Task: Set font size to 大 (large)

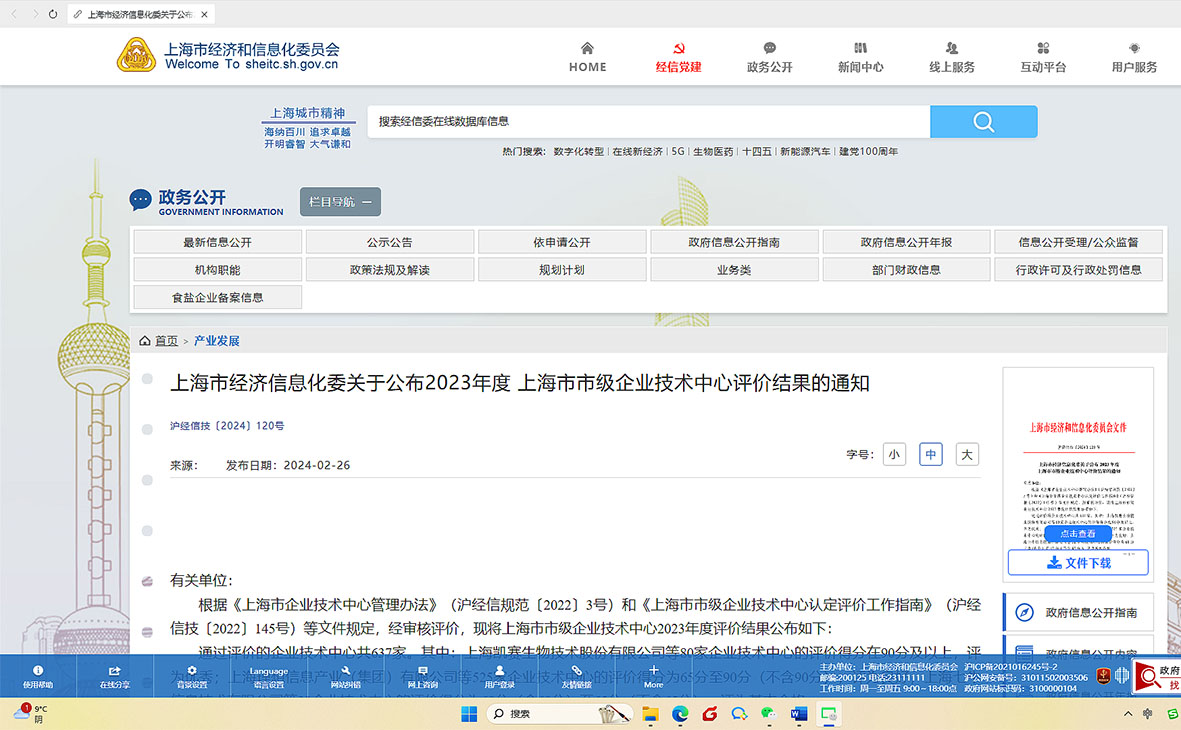Action: click(x=966, y=454)
